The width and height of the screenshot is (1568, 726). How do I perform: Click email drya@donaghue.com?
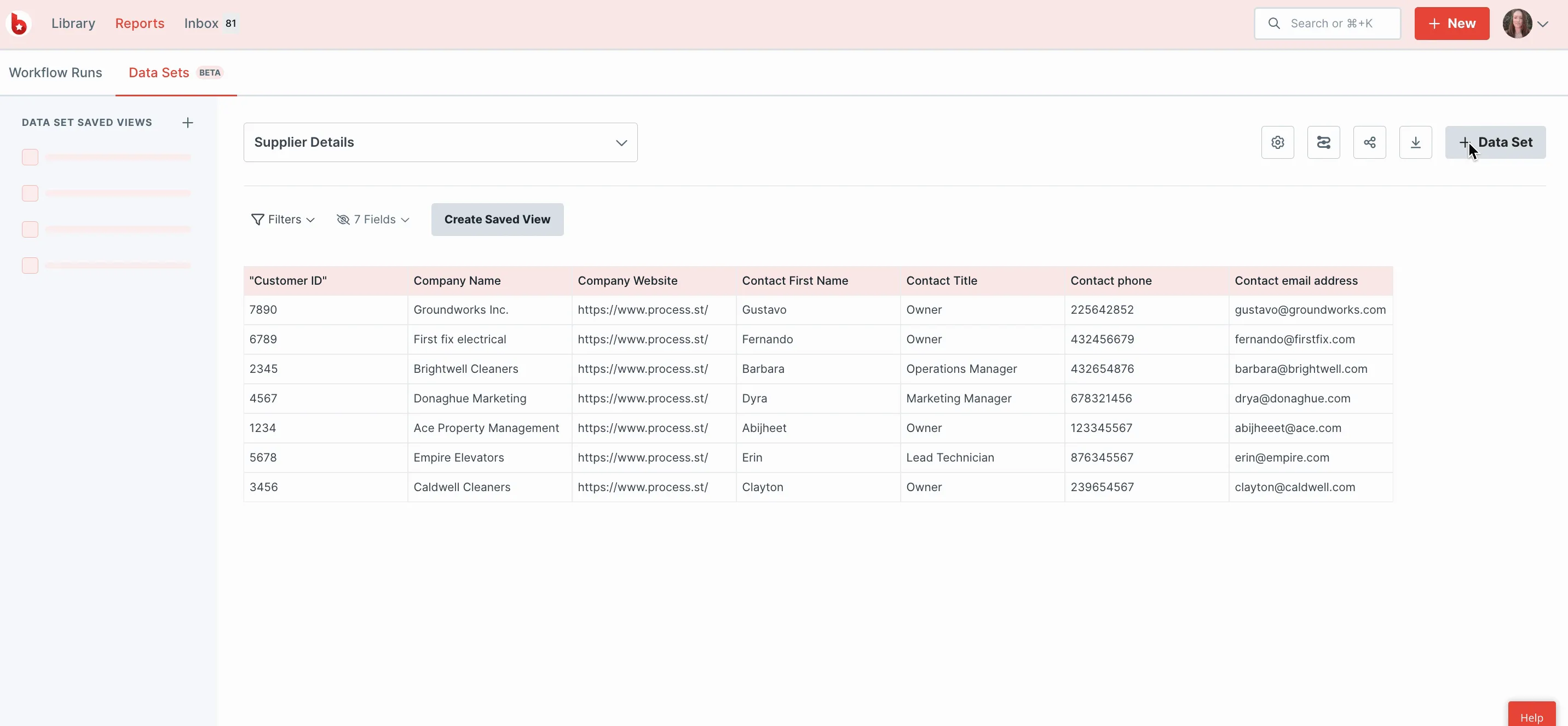point(1292,399)
